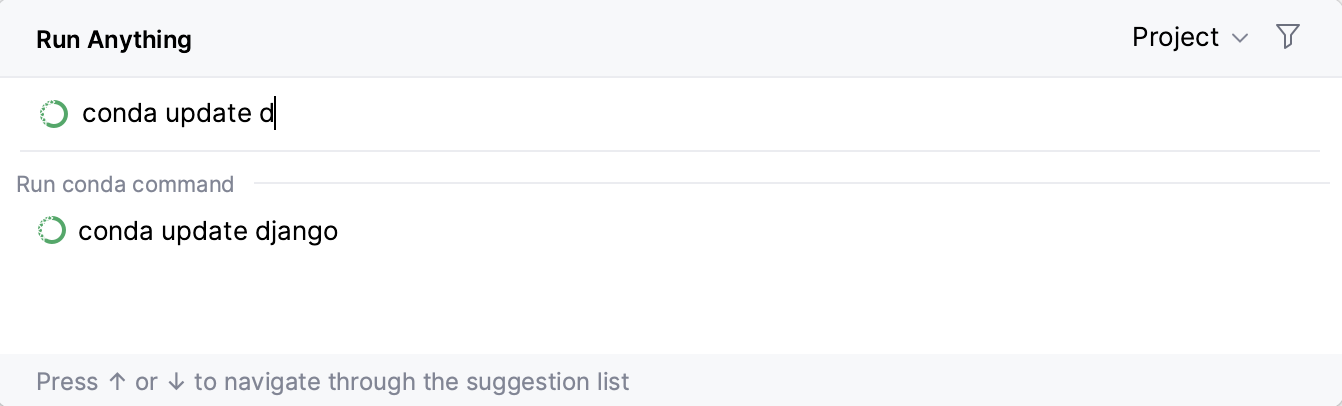1342x406 pixels.
Task: Click the "Run conda command" group header
Action: click(125, 184)
